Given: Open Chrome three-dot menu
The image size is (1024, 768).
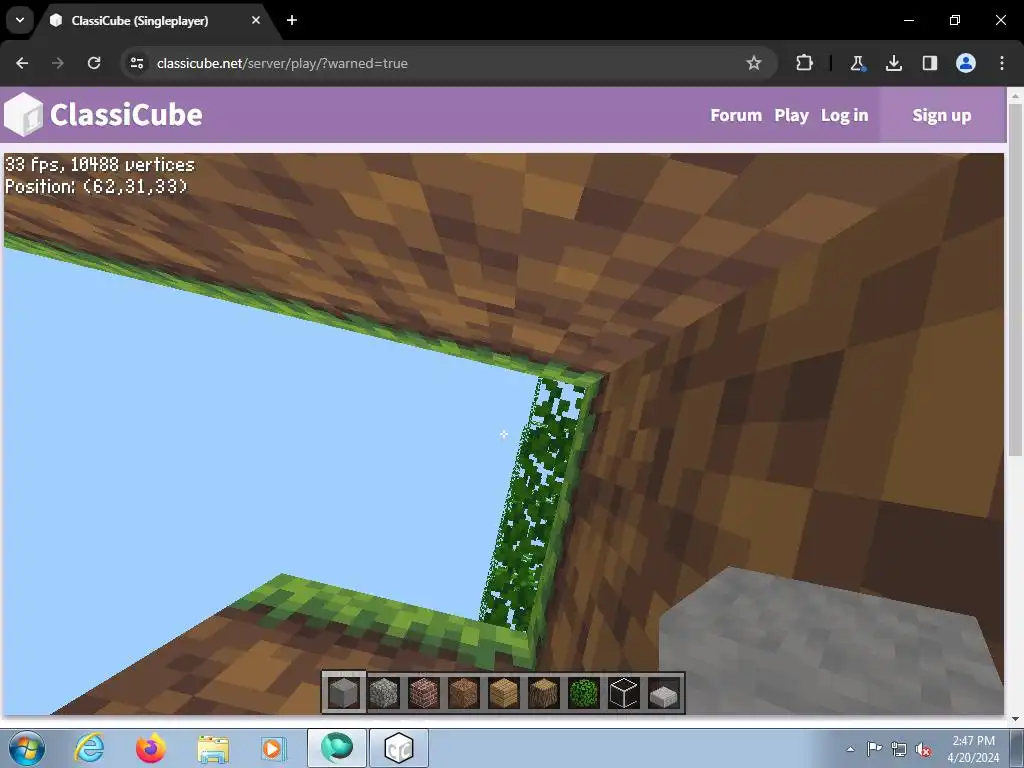Looking at the screenshot, I should (x=1002, y=63).
